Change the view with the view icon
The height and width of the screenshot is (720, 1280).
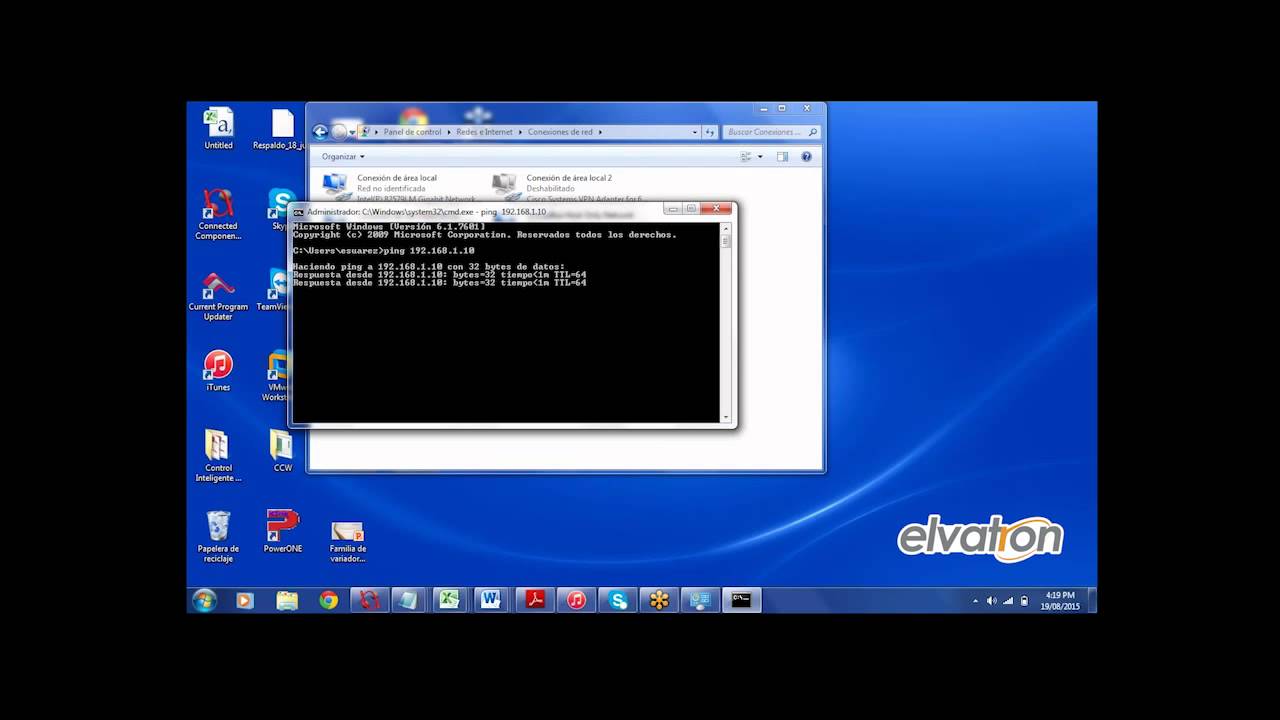[746, 157]
